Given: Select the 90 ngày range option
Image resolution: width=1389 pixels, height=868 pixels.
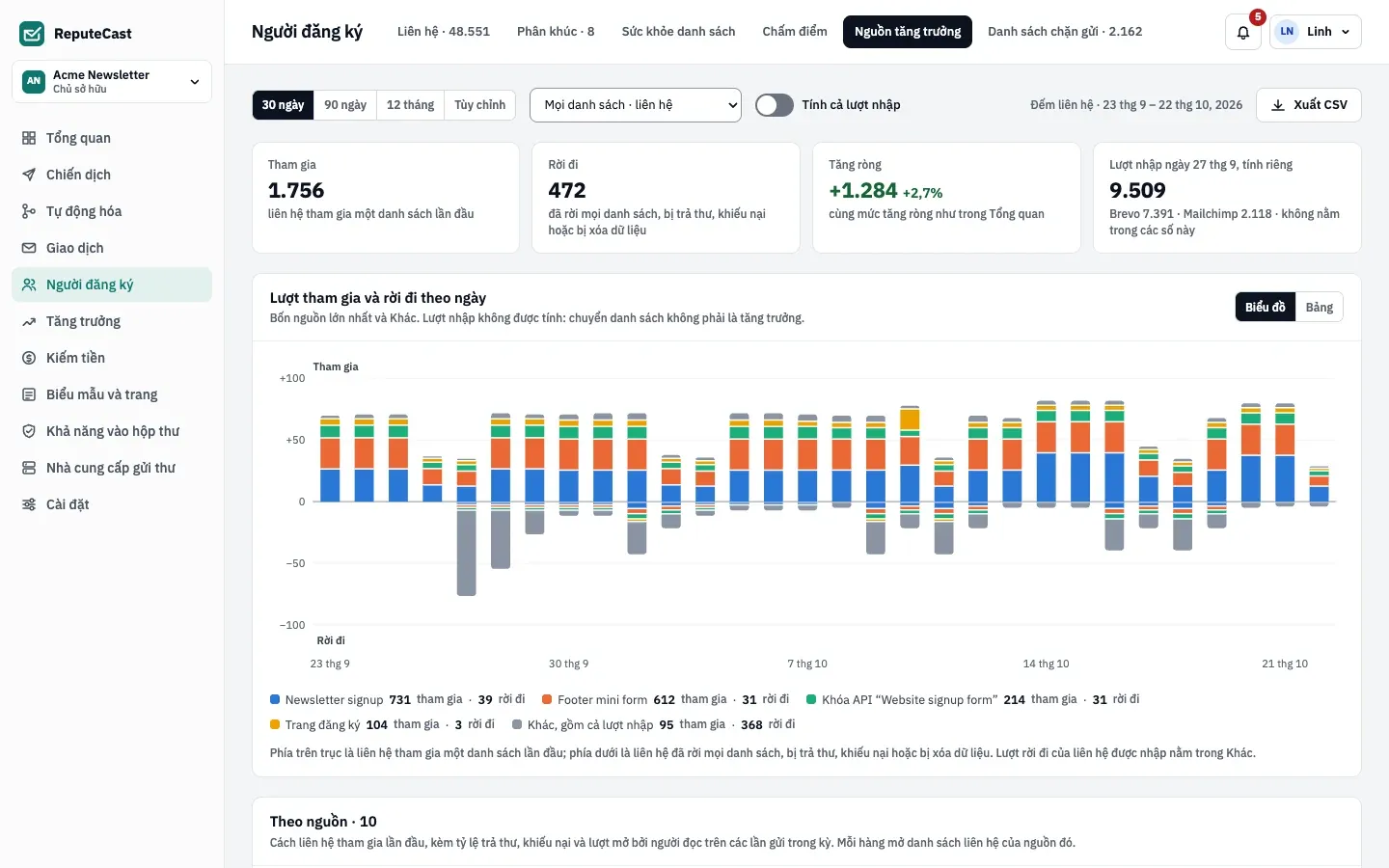Looking at the screenshot, I should point(345,105).
